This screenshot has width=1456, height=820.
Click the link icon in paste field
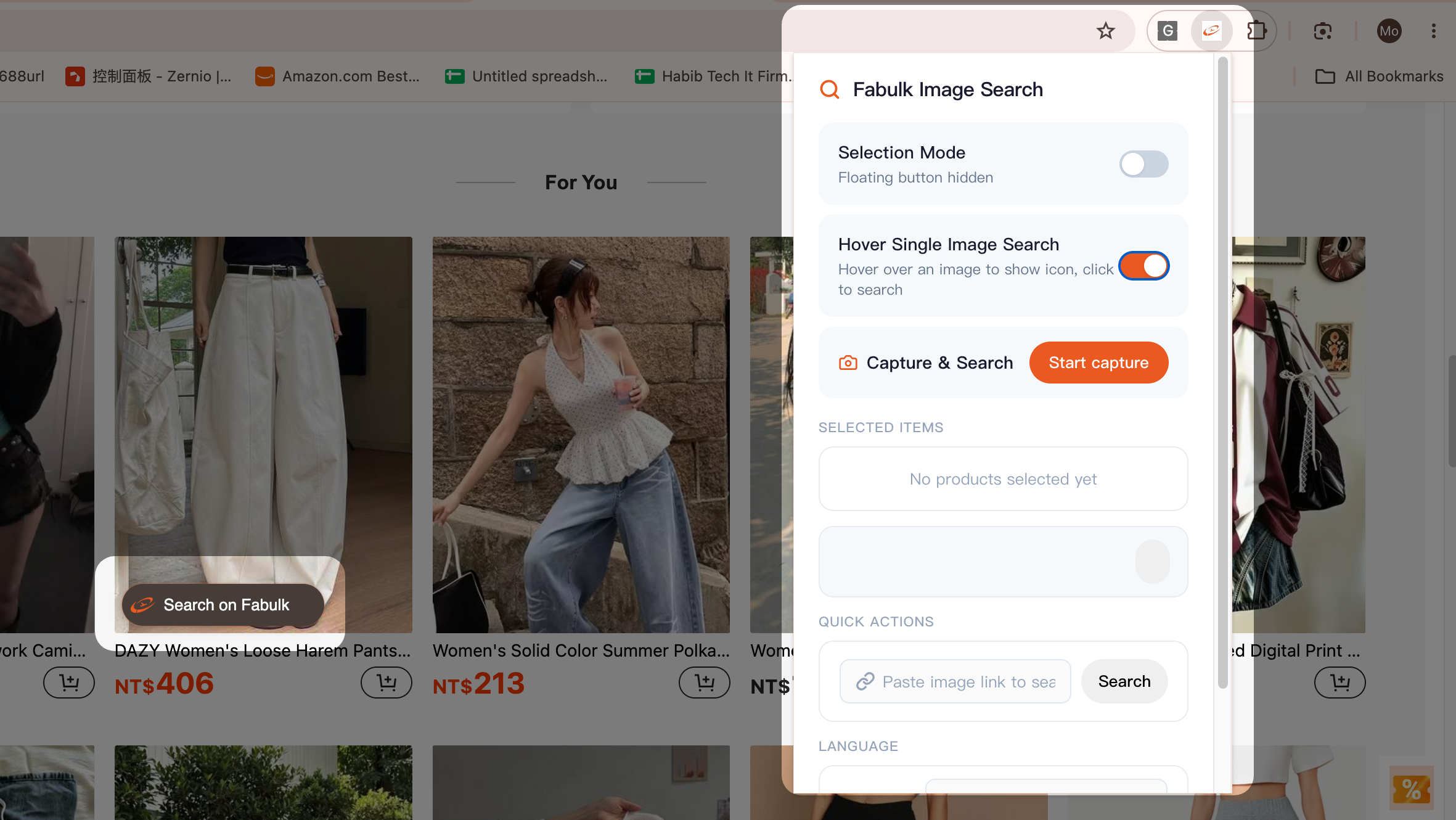pyautogui.click(x=865, y=681)
